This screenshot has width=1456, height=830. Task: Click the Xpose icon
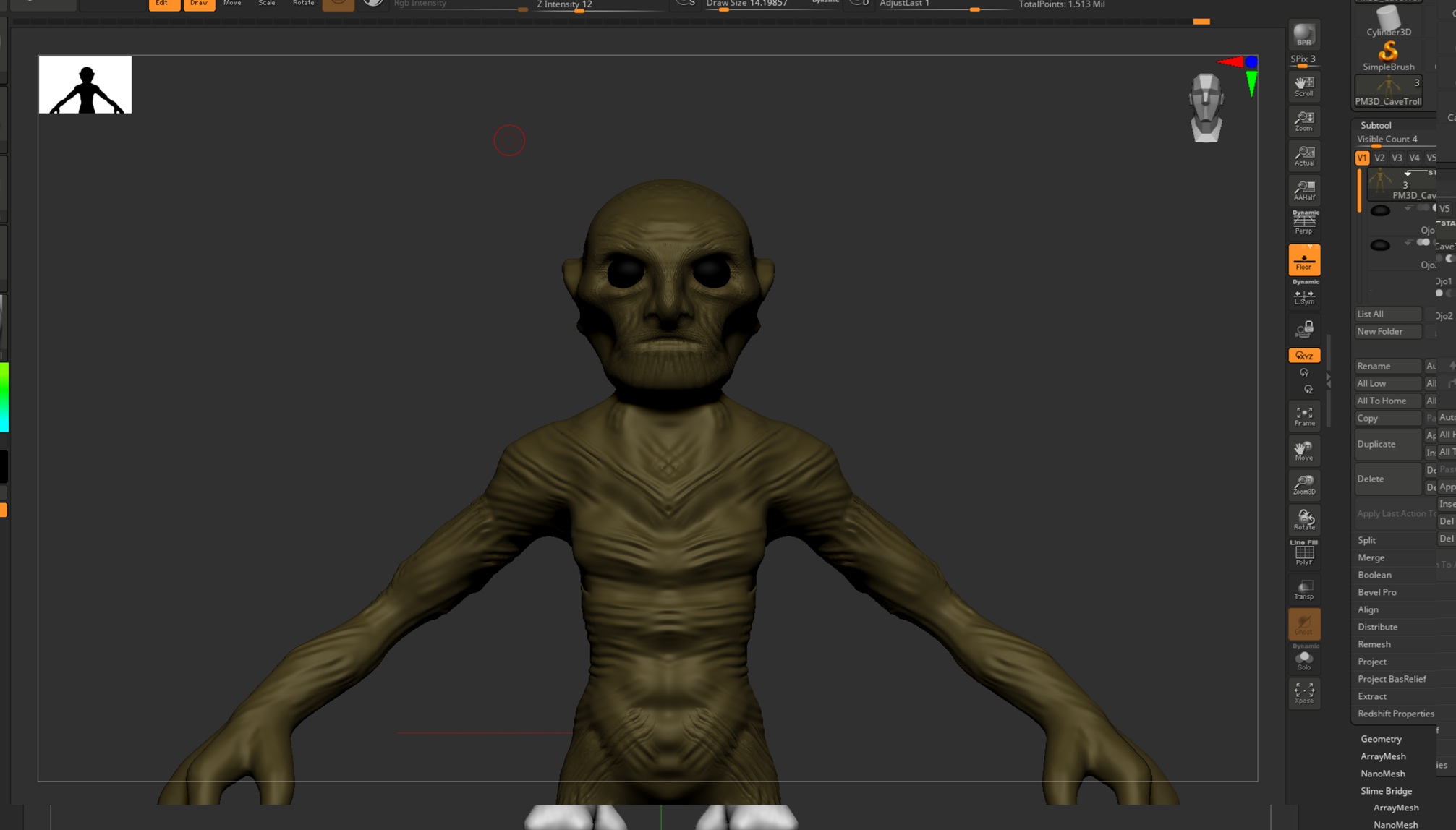coord(1303,693)
